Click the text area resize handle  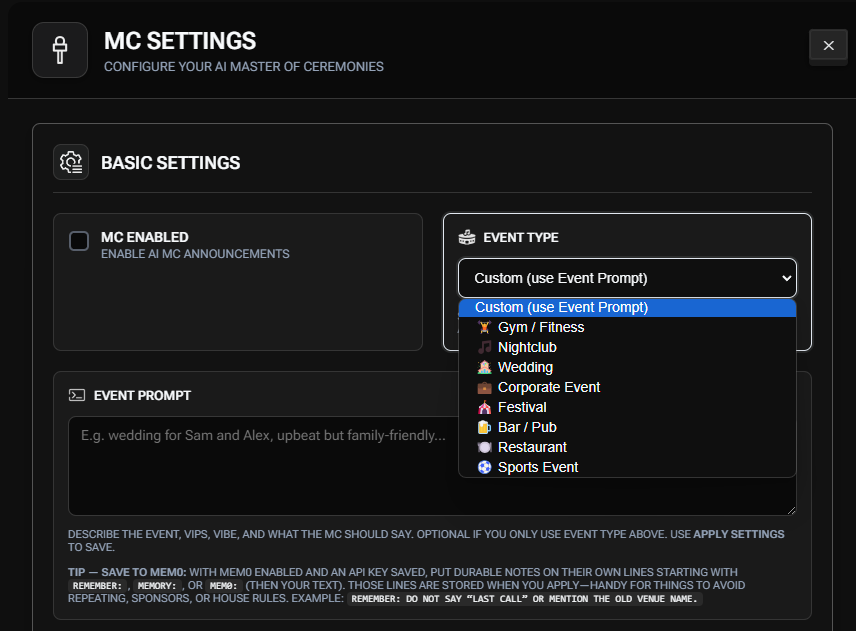coord(791,510)
